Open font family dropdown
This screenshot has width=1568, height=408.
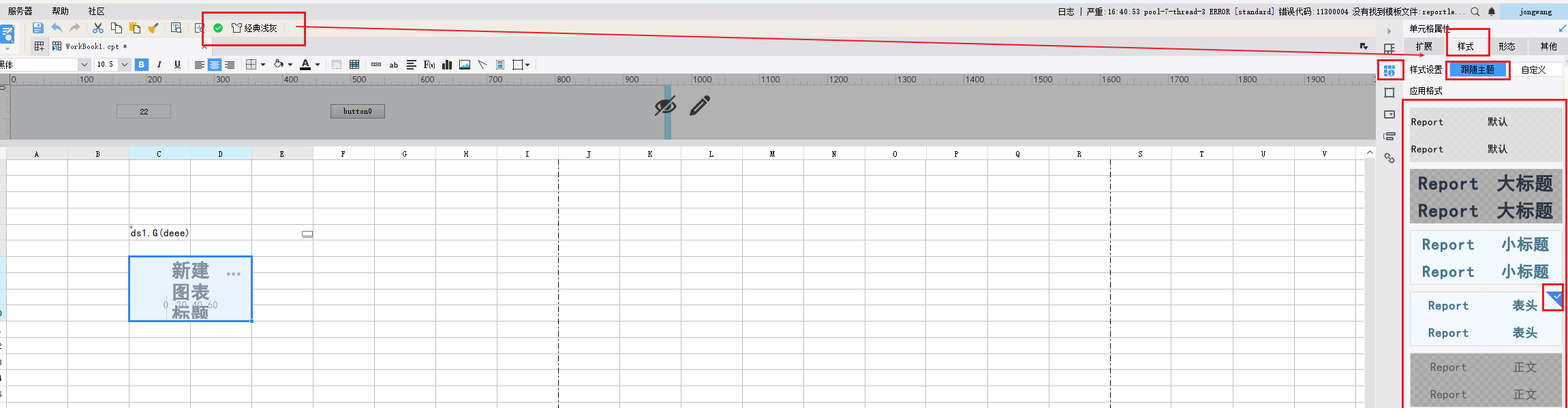click(x=84, y=65)
